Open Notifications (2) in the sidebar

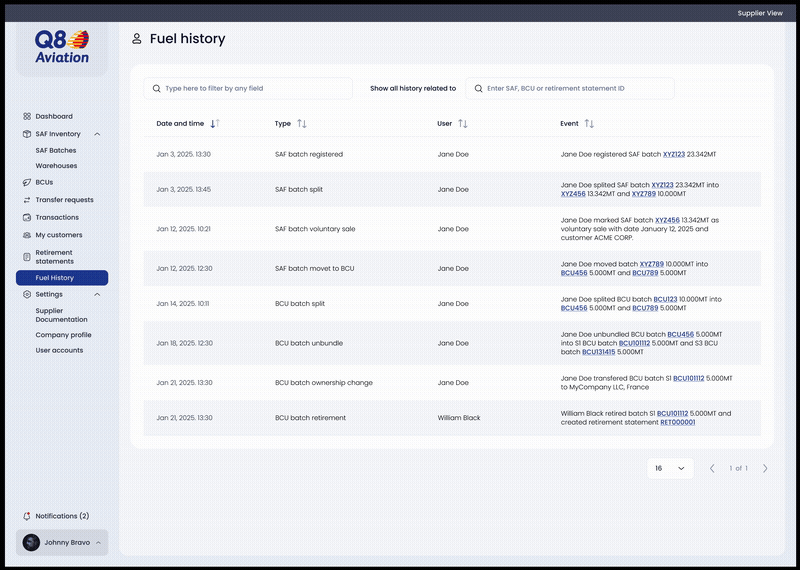click(x=62, y=516)
